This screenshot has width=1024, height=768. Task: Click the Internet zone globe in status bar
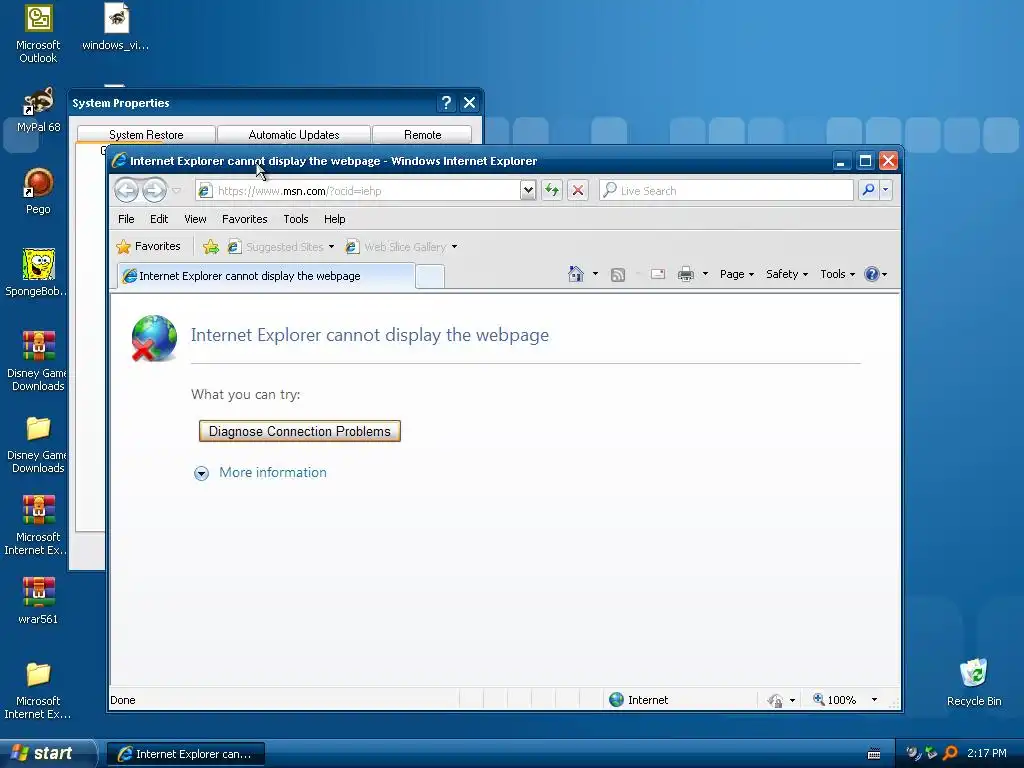pyautogui.click(x=616, y=699)
